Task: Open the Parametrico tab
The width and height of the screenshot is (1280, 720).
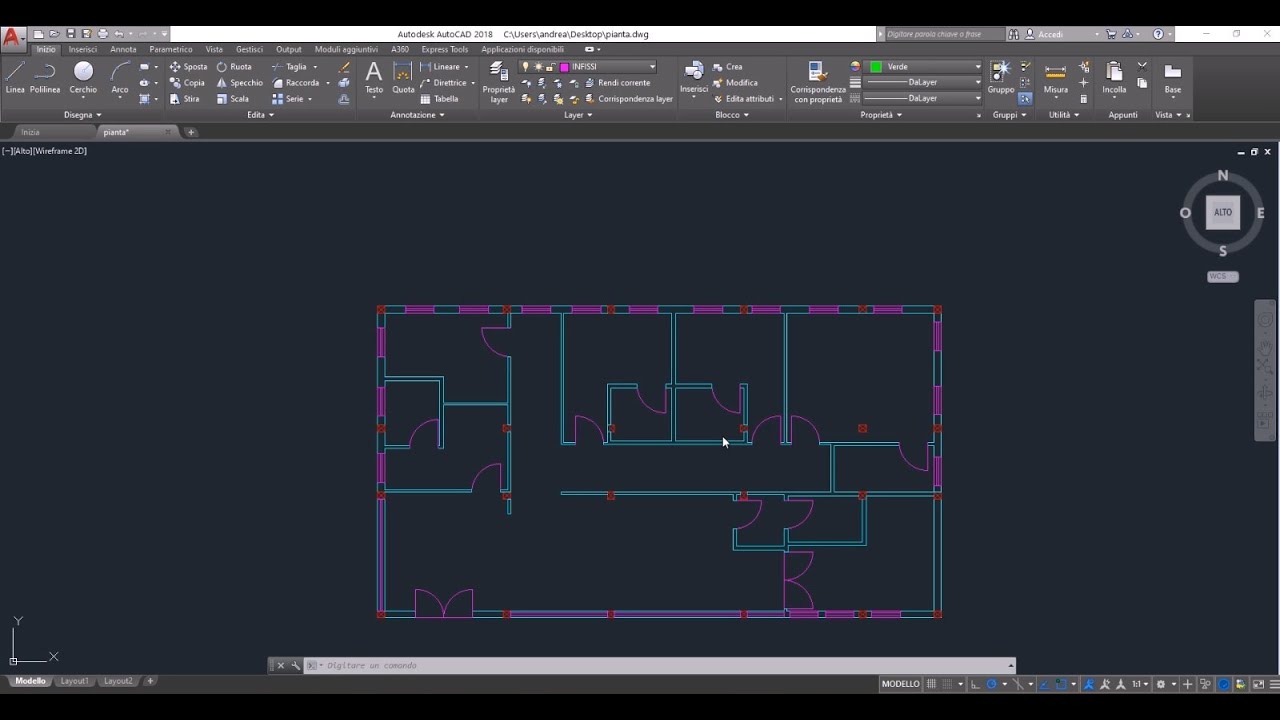Action: pos(171,49)
